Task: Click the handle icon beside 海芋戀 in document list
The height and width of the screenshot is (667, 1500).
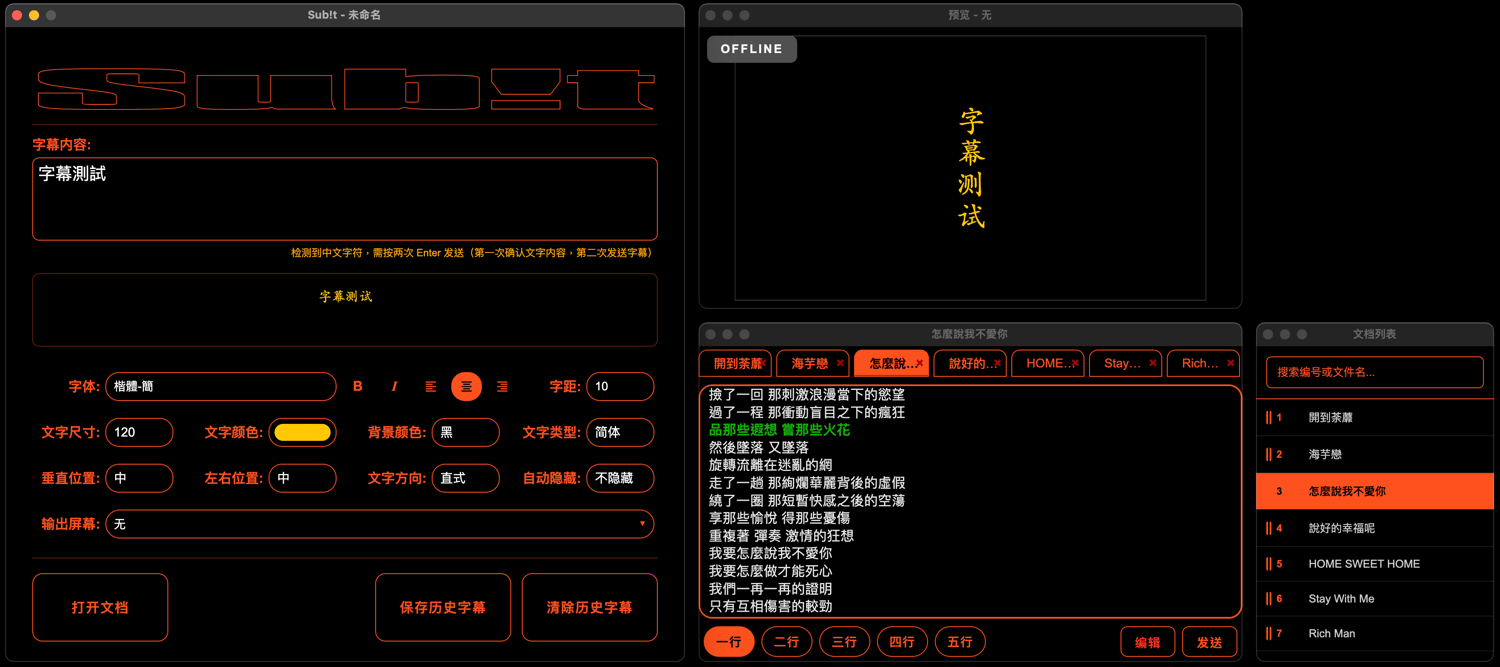Action: [x=1269, y=455]
